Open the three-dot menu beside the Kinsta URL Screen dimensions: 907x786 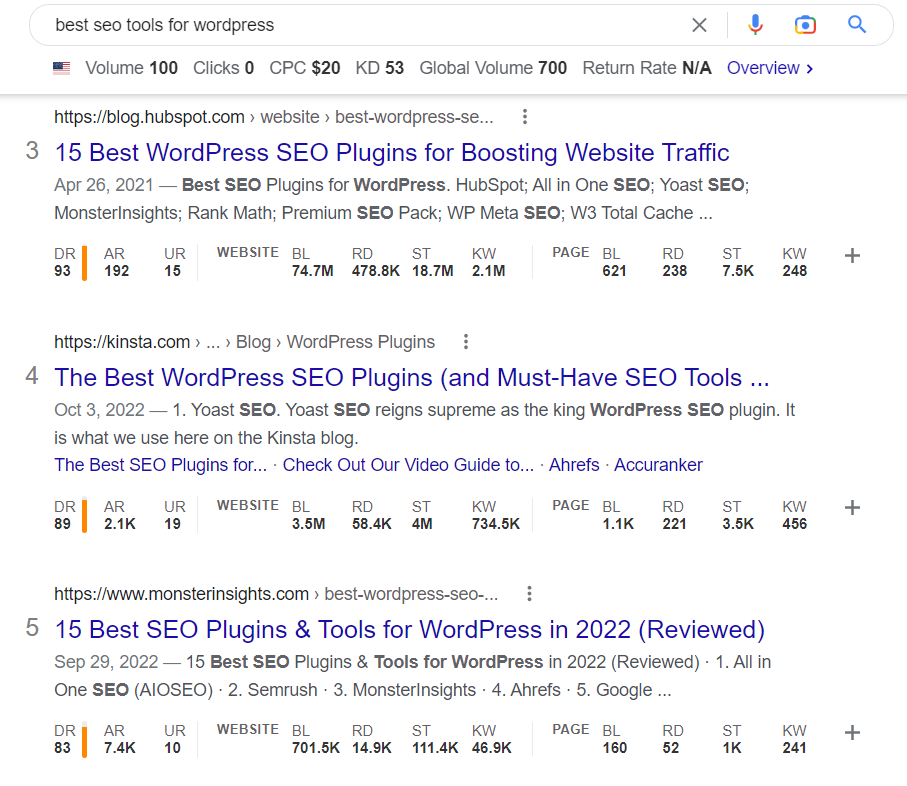[x=466, y=342]
